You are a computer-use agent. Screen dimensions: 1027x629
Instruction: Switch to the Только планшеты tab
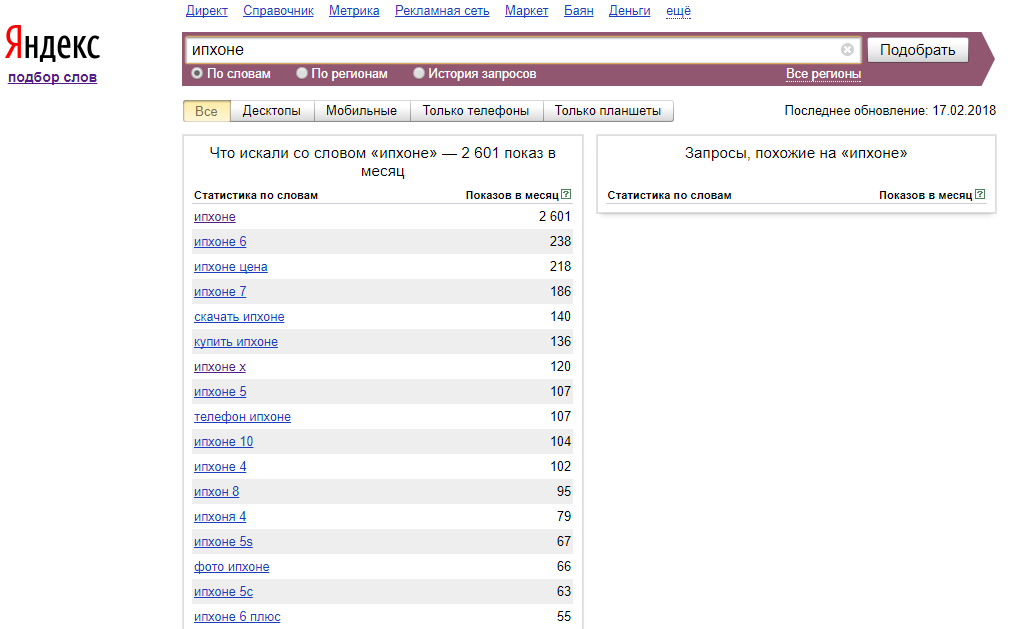click(x=608, y=111)
